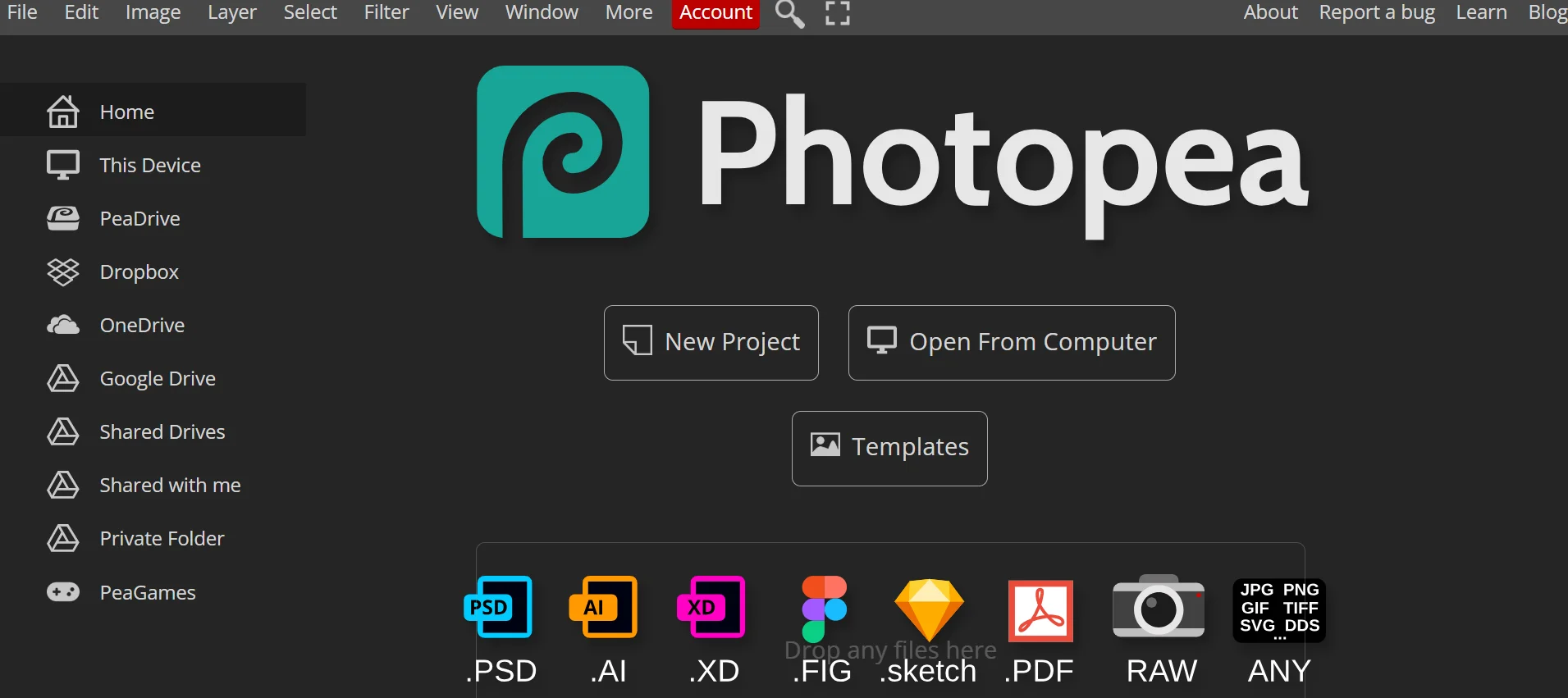The image size is (1568, 698).
Task: Click the ANY formats icon
Action: [x=1279, y=610]
